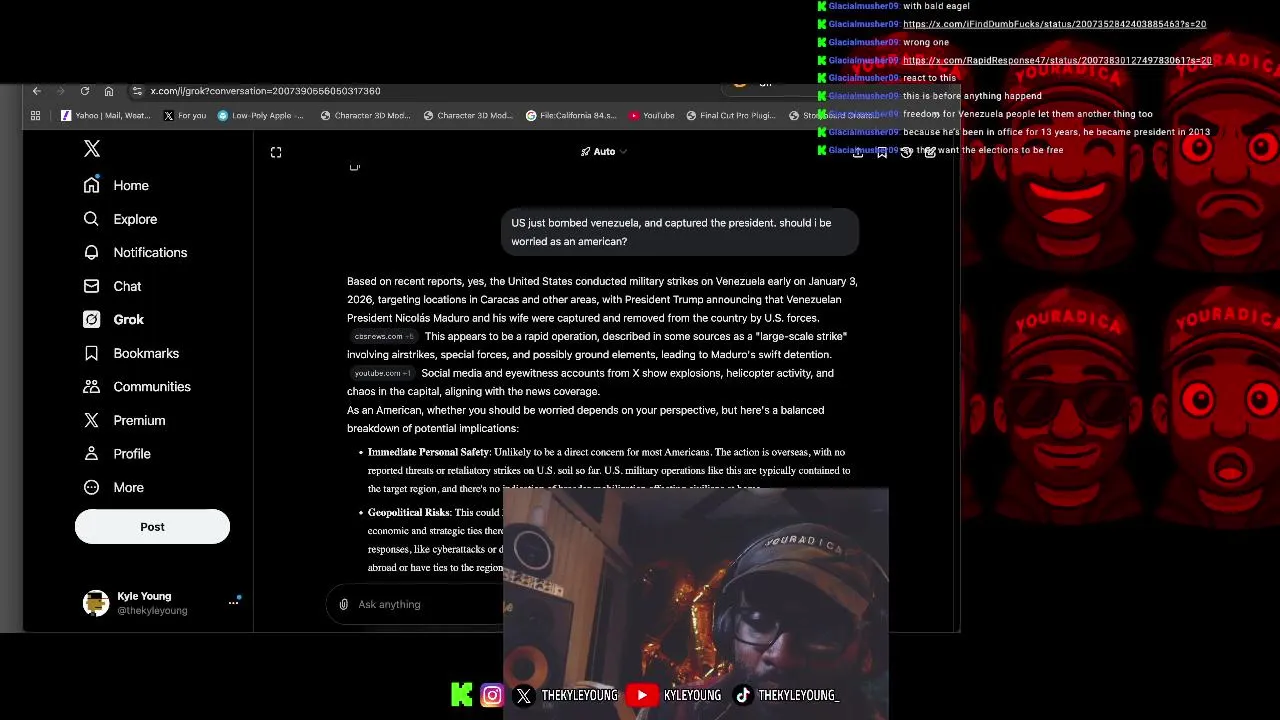Open iFindDumbFucks status link in chat
The width and height of the screenshot is (1280, 720).
point(1054,24)
